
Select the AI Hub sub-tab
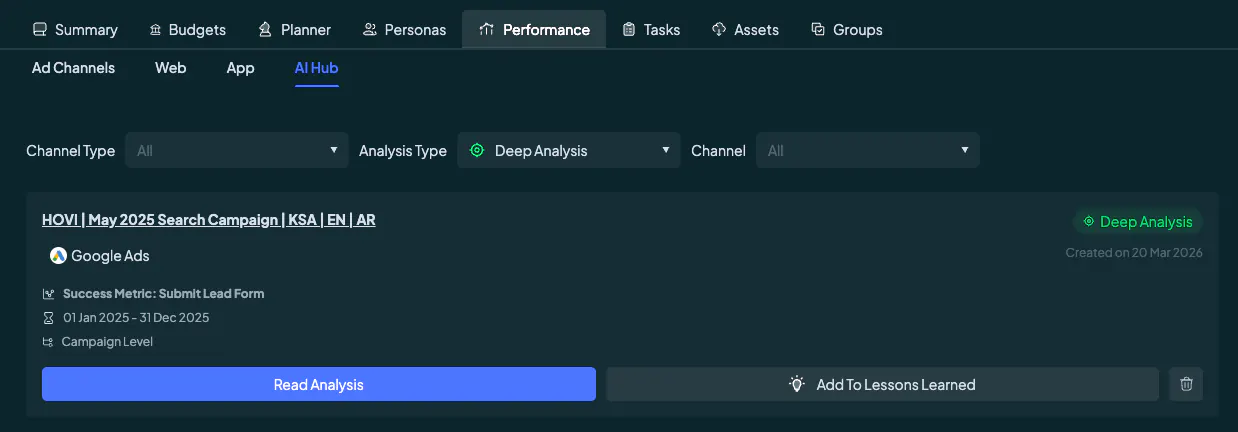pyautogui.click(x=316, y=68)
